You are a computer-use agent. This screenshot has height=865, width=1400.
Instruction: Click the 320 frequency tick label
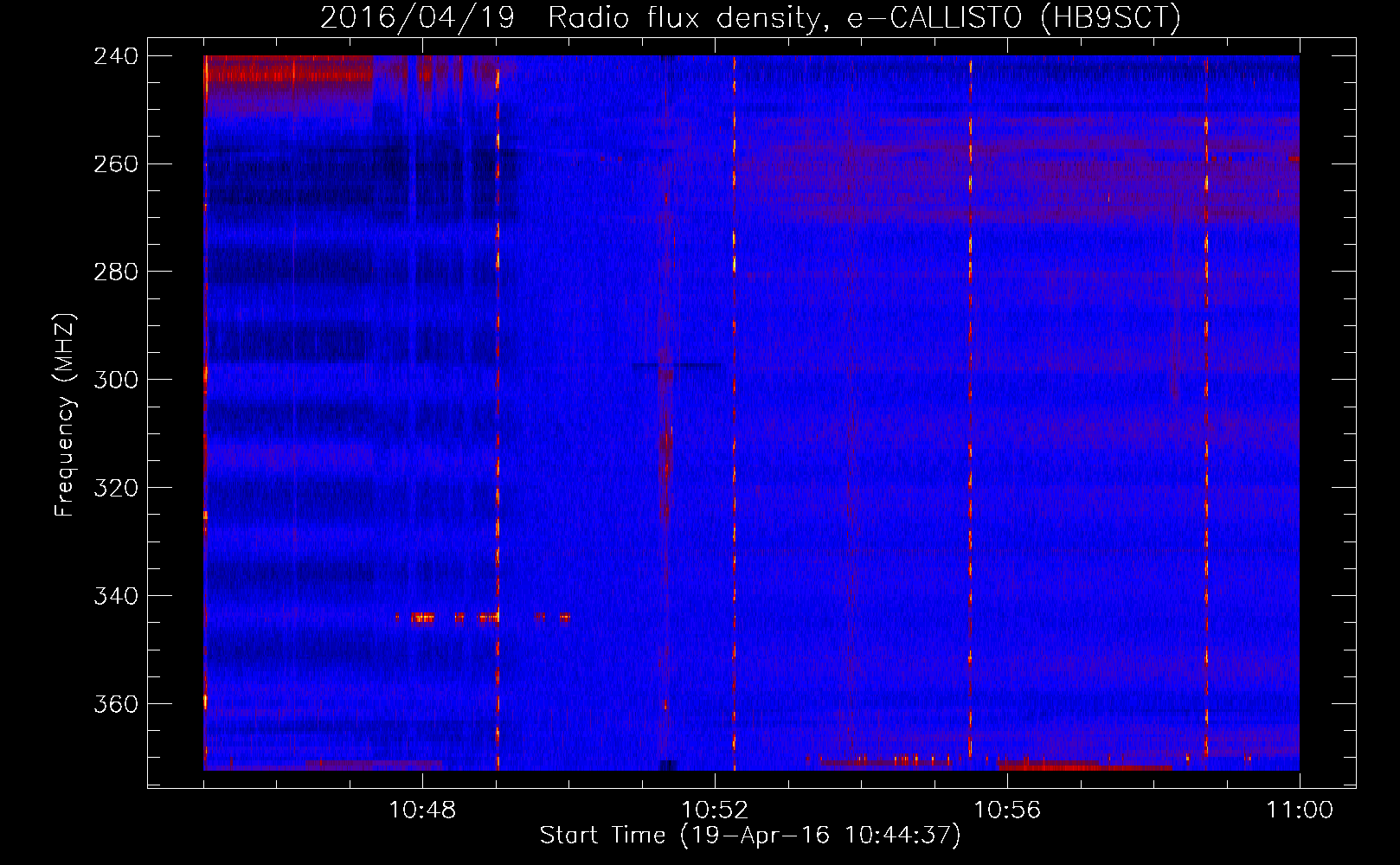pyautogui.click(x=116, y=489)
